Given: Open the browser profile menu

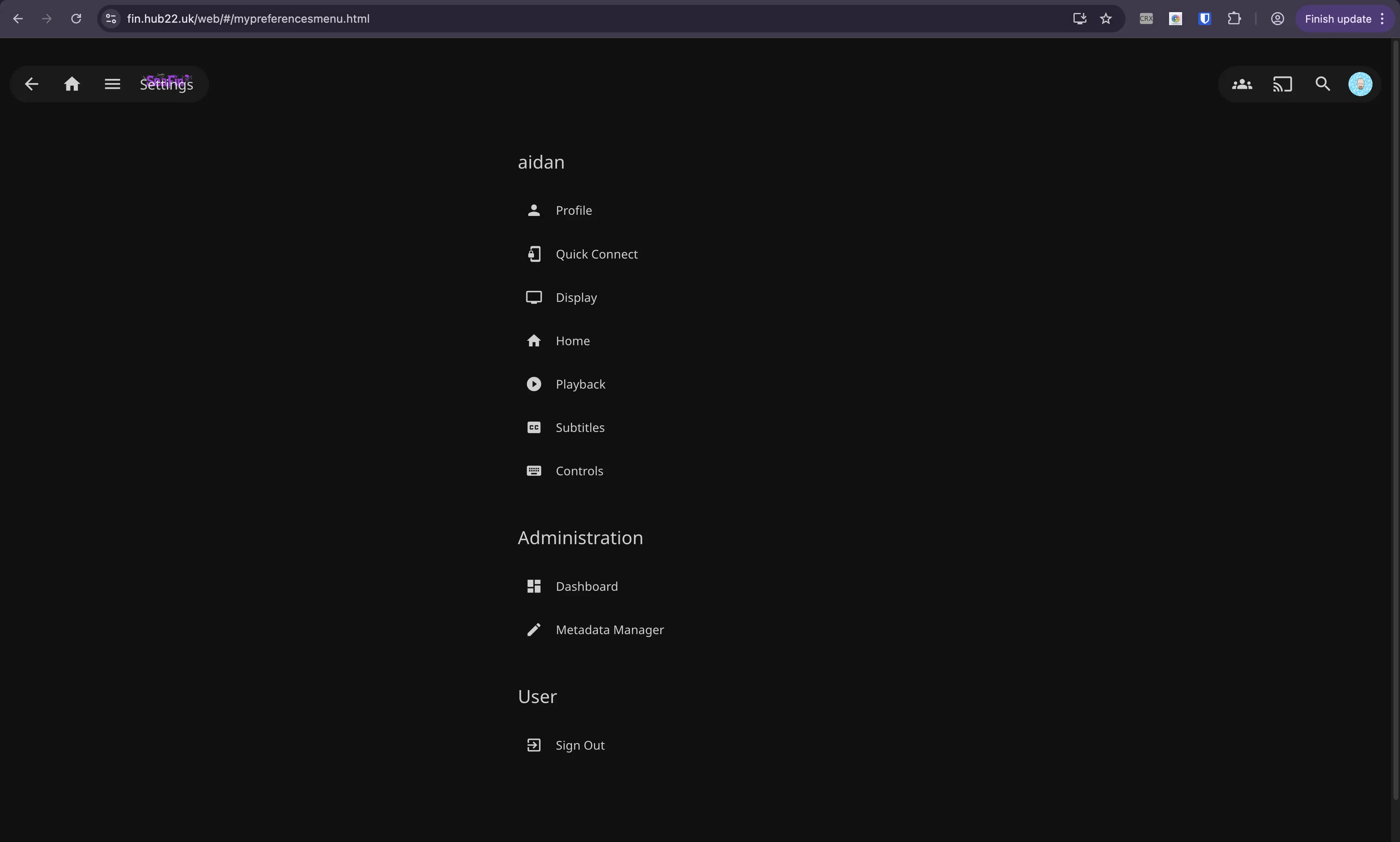Looking at the screenshot, I should [x=1277, y=18].
